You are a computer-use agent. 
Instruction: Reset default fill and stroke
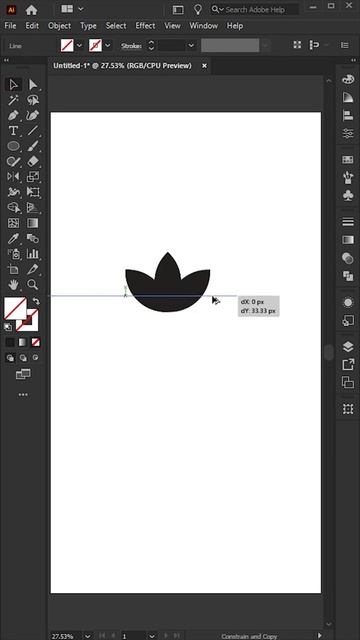pyautogui.click(x=8, y=327)
